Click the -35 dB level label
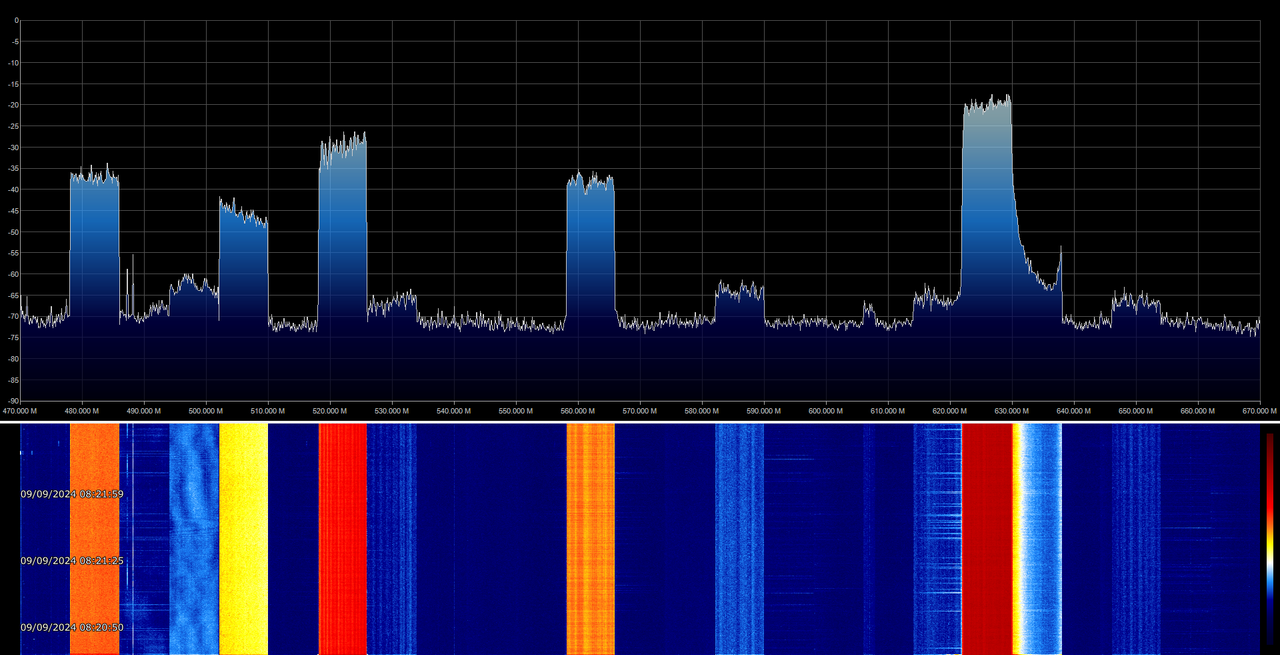This screenshot has height=655, width=1280. click(14, 169)
